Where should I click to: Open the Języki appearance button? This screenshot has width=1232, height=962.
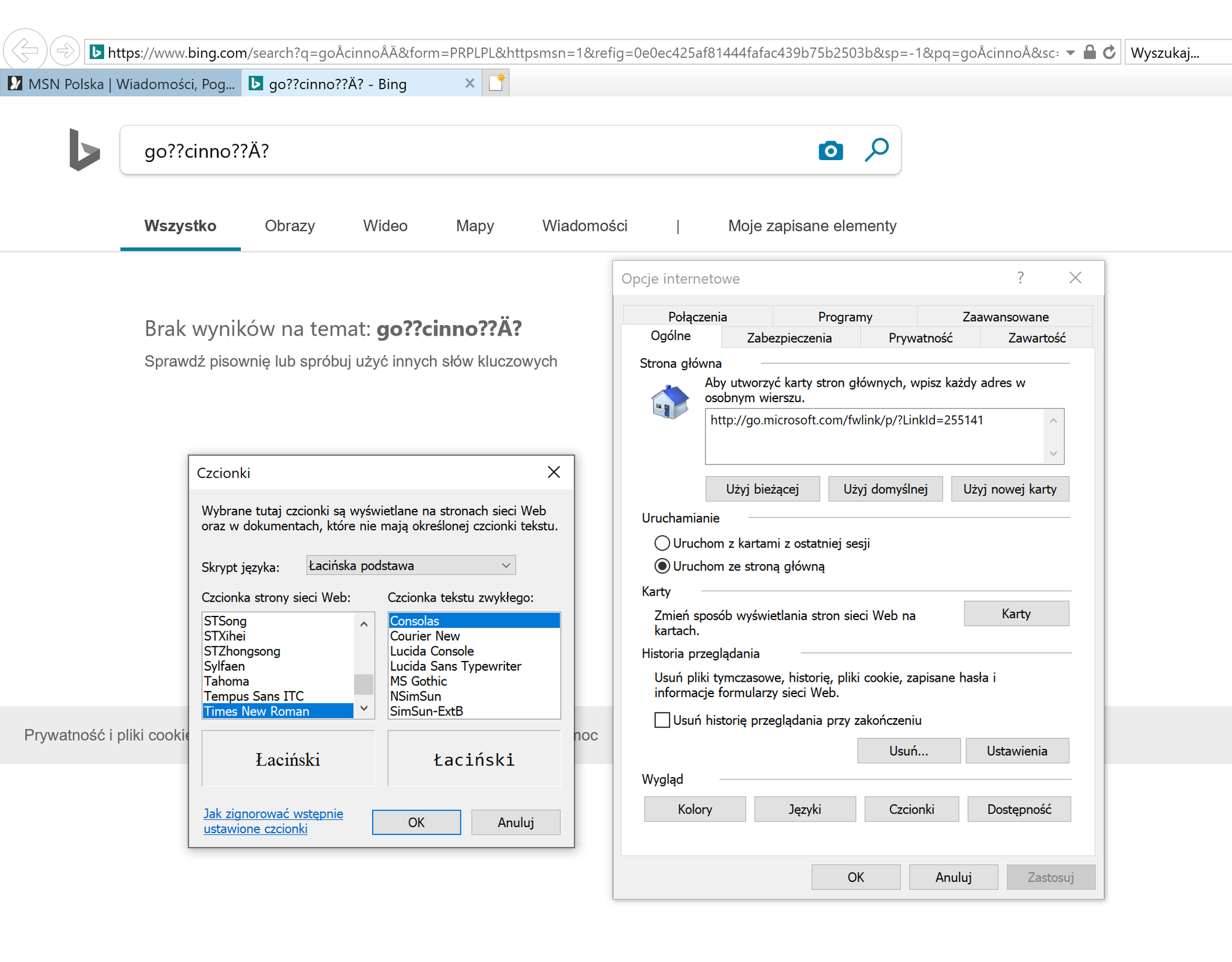coord(804,809)
